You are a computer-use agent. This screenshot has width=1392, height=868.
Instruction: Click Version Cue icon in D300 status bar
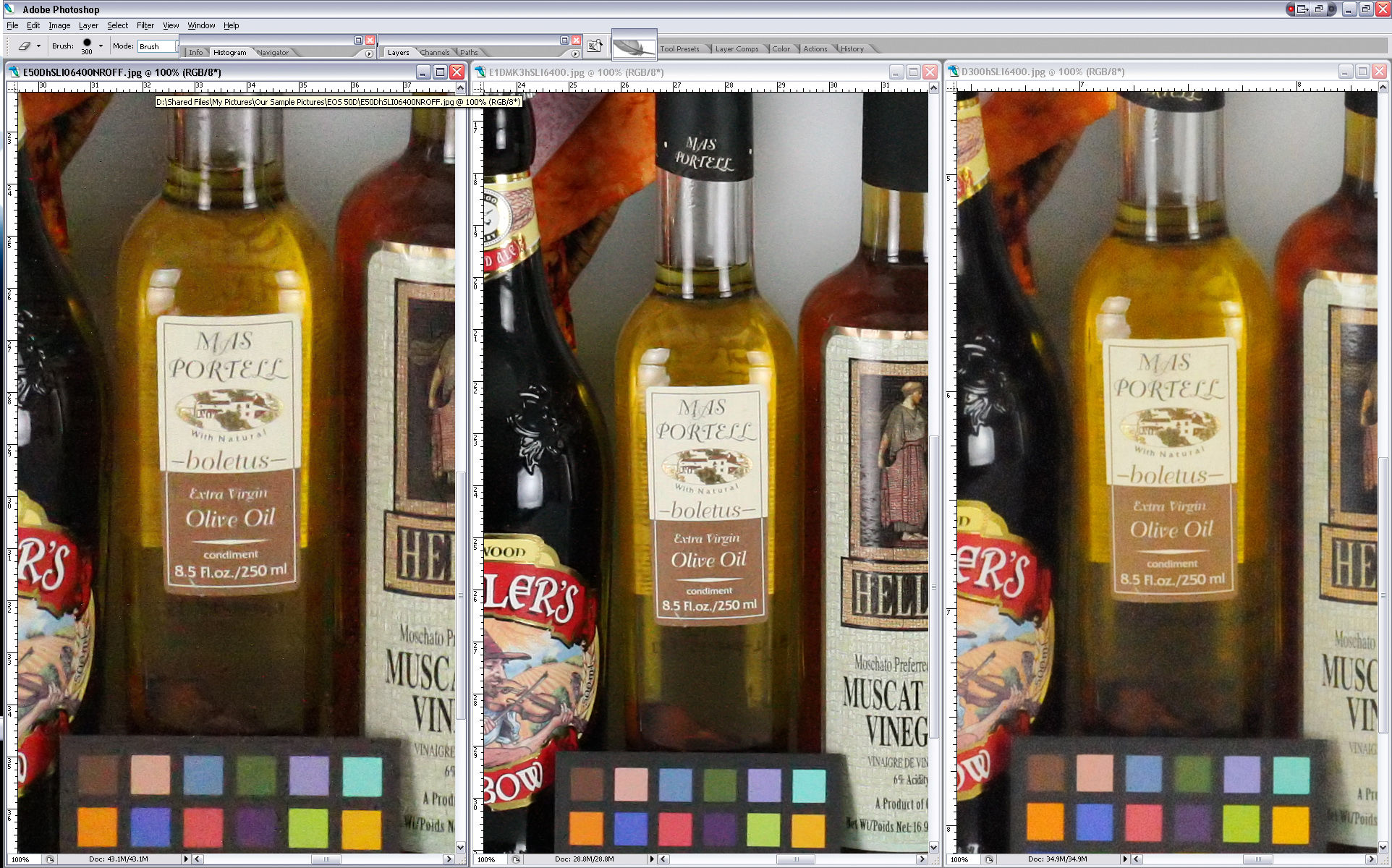tap(989, 859)
